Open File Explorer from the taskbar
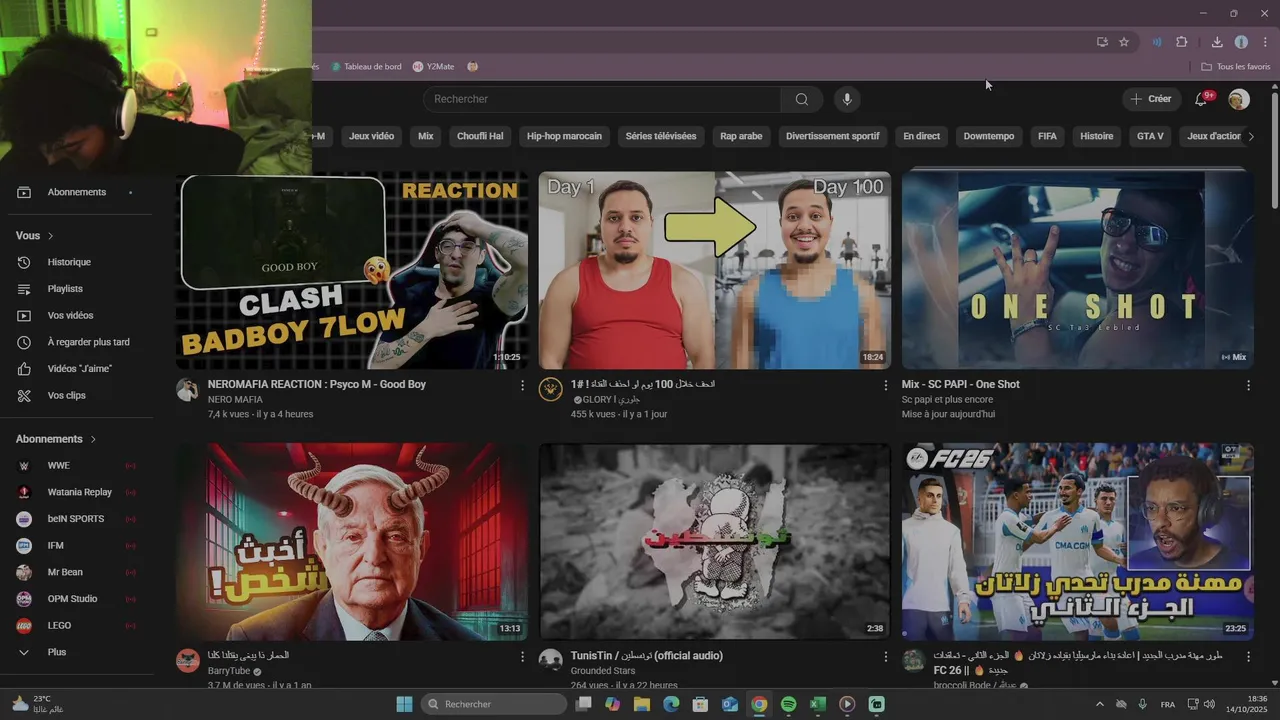Image resolution: width=1280 pixels, height=720 pixels. coord(642,704)
